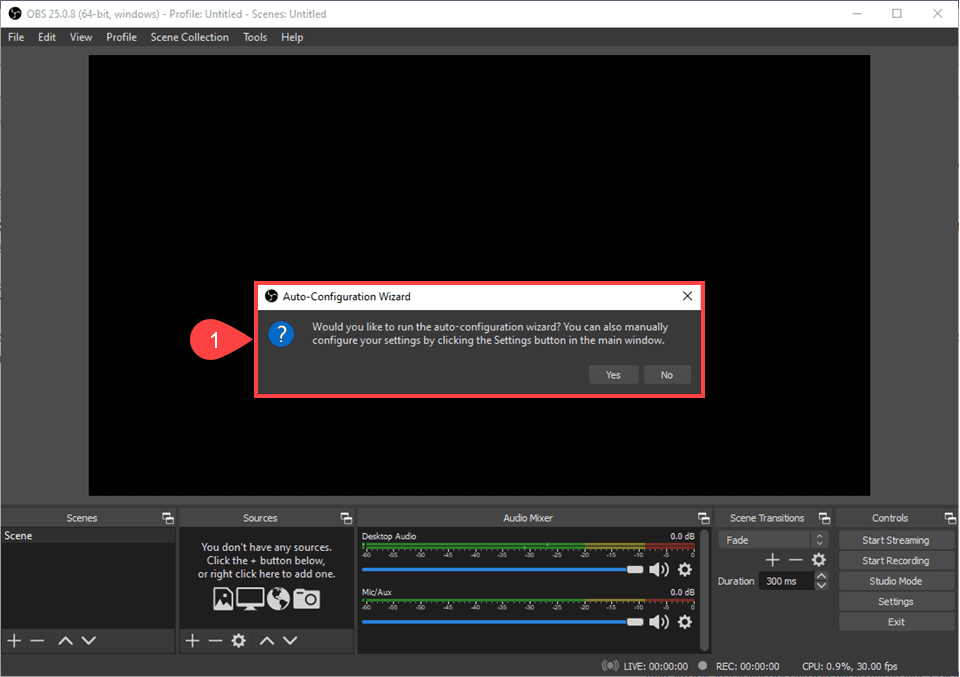This screenshot has width=960, height=677.
Task: Open source properties gear in Sources toolbar
Action: pos(239,641)
